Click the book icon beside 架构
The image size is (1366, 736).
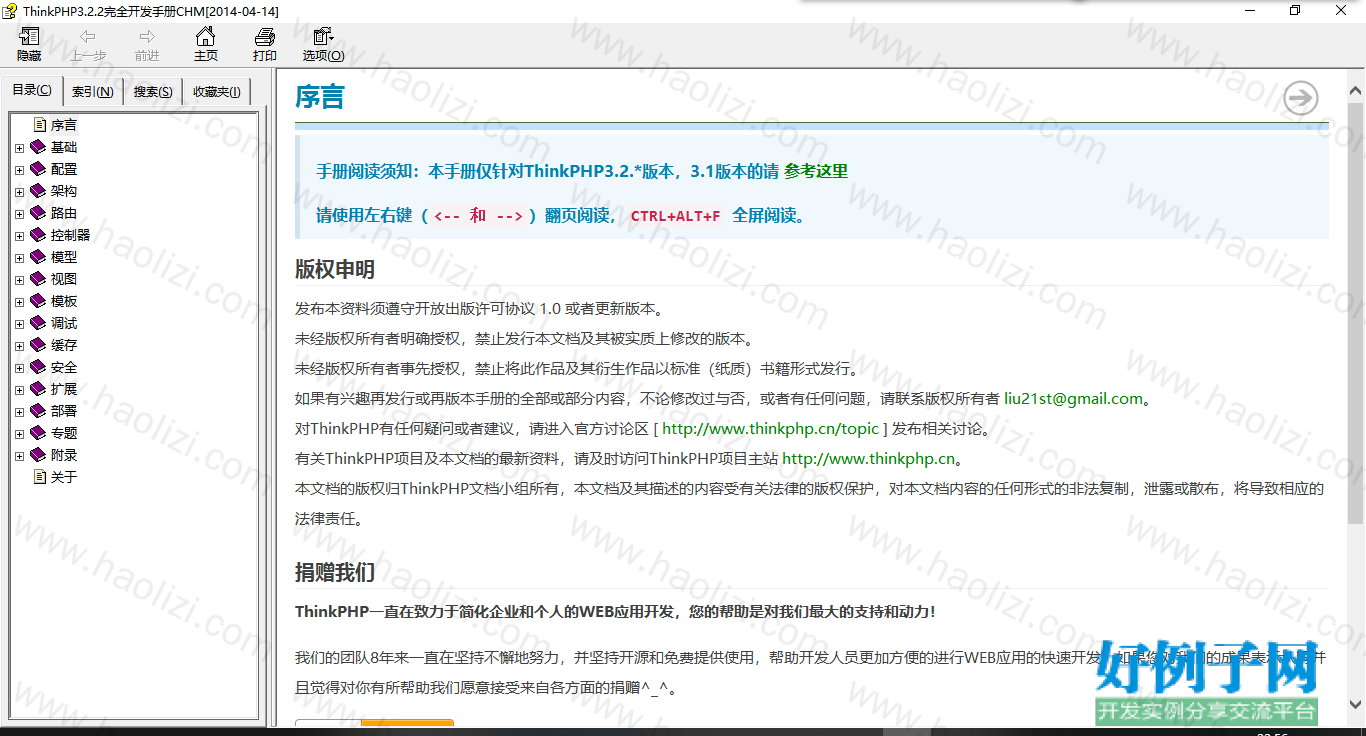pyautogui.click(x=38, y=191)
